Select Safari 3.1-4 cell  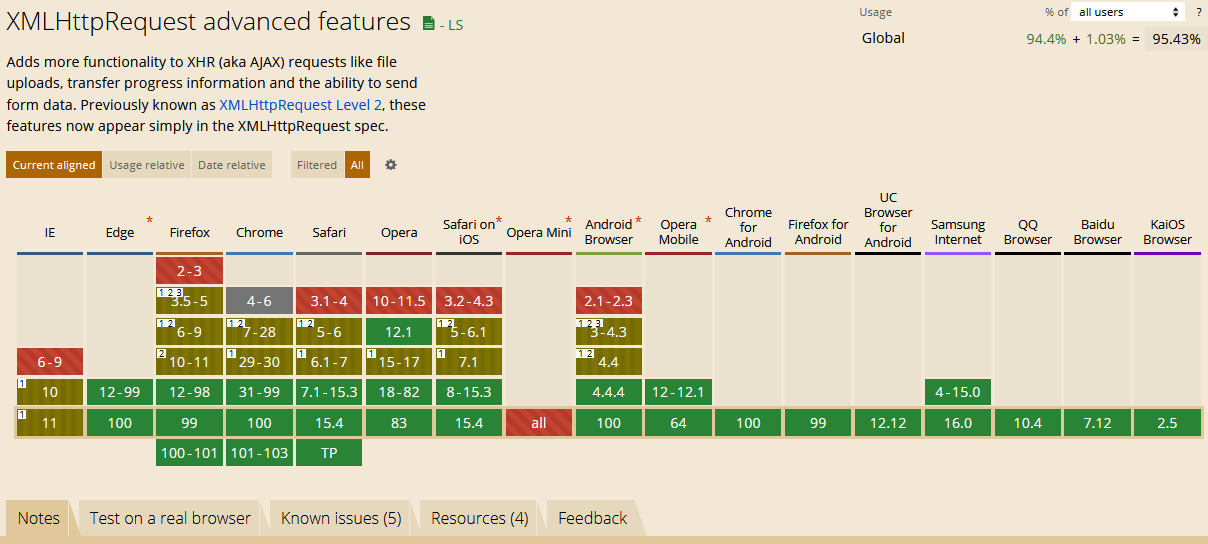click(x=329, y=301)
